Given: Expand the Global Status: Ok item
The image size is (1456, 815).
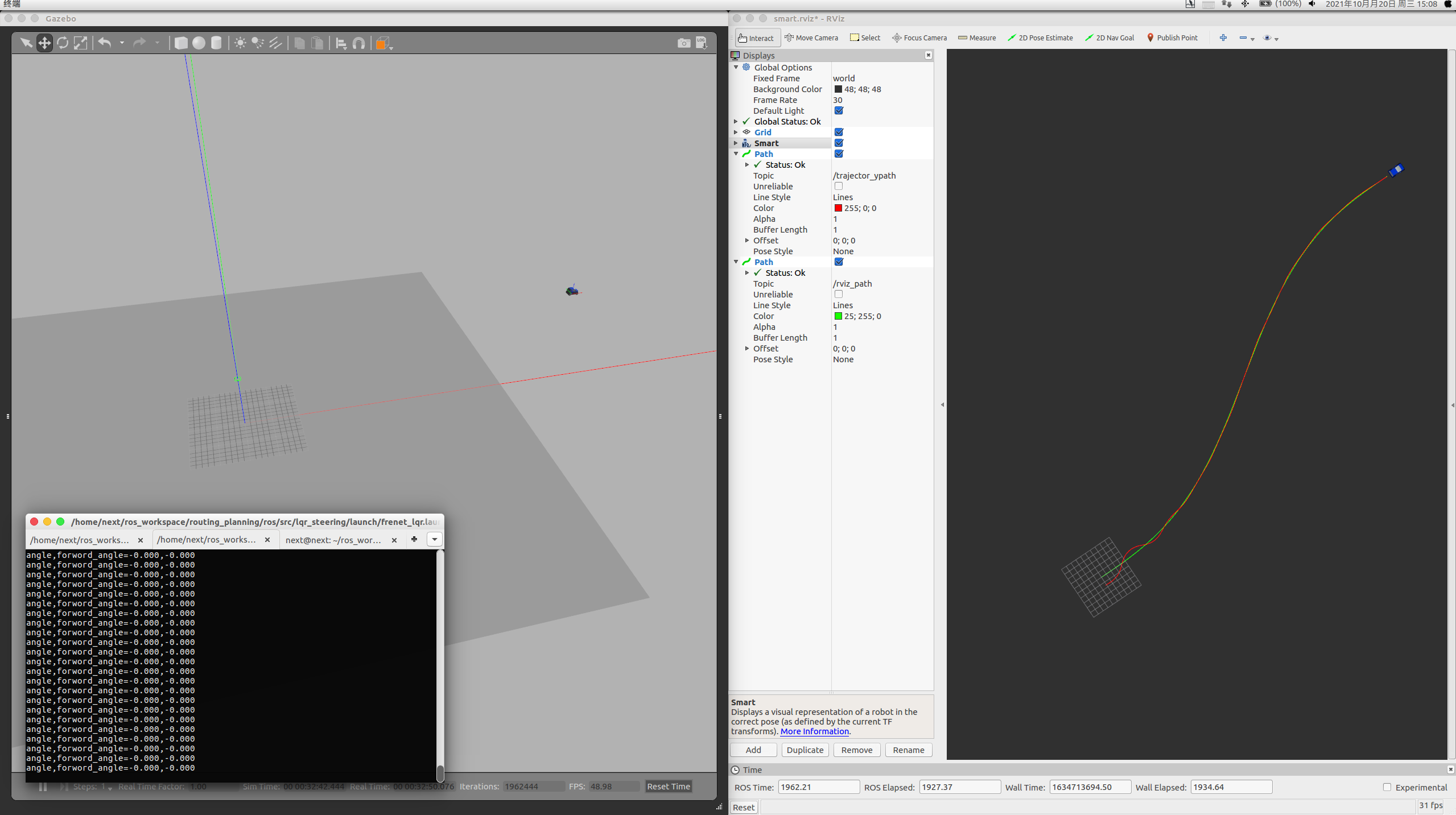Looking at the screenshot, I should (736, 121).
